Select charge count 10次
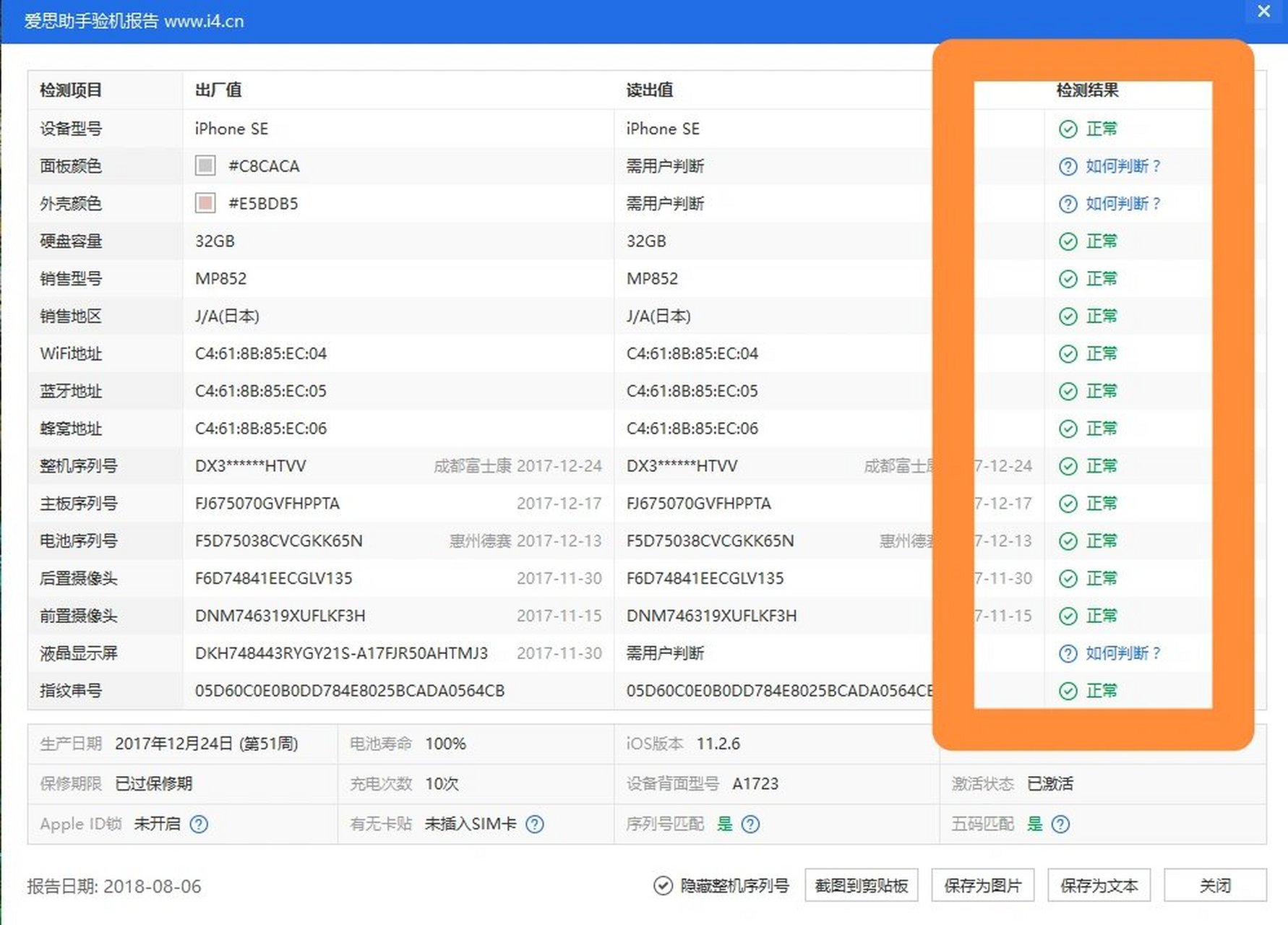Image resolution: width=1288 pixels, height=925 pixels. (x=442, y=784)
